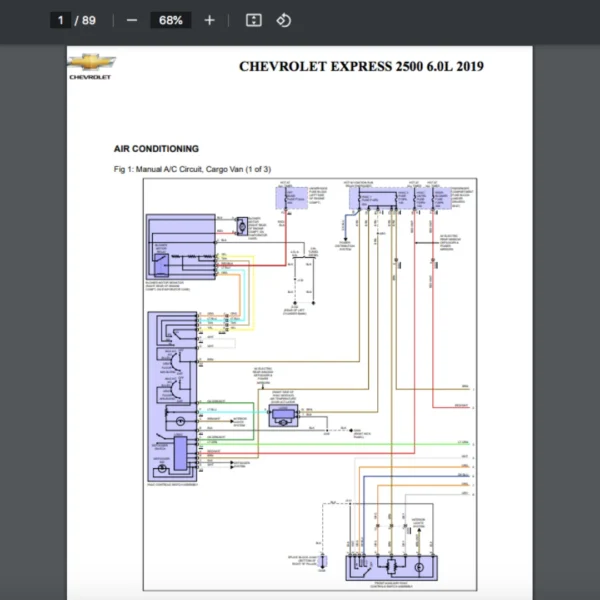Click the rotate page icon

[x=283, y=20]
